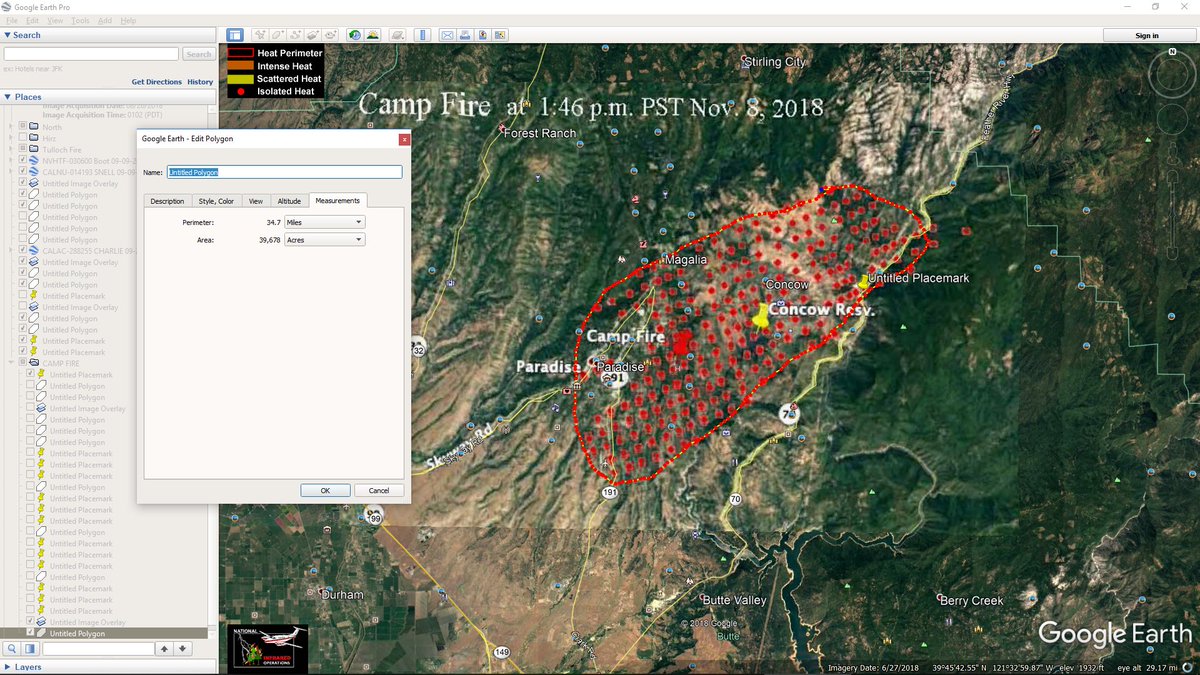
Task: Click the Search button
Action: [x=199, y=54]
